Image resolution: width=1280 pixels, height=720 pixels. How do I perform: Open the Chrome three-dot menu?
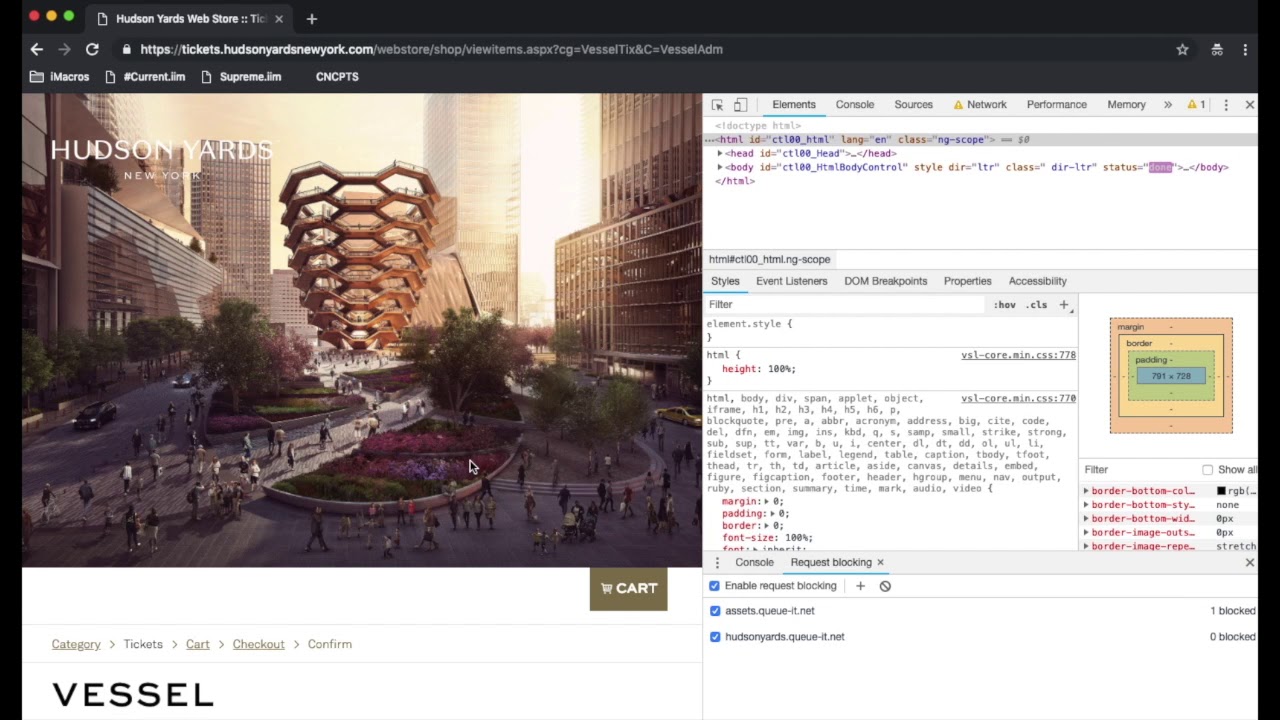tap(1245, 49)
